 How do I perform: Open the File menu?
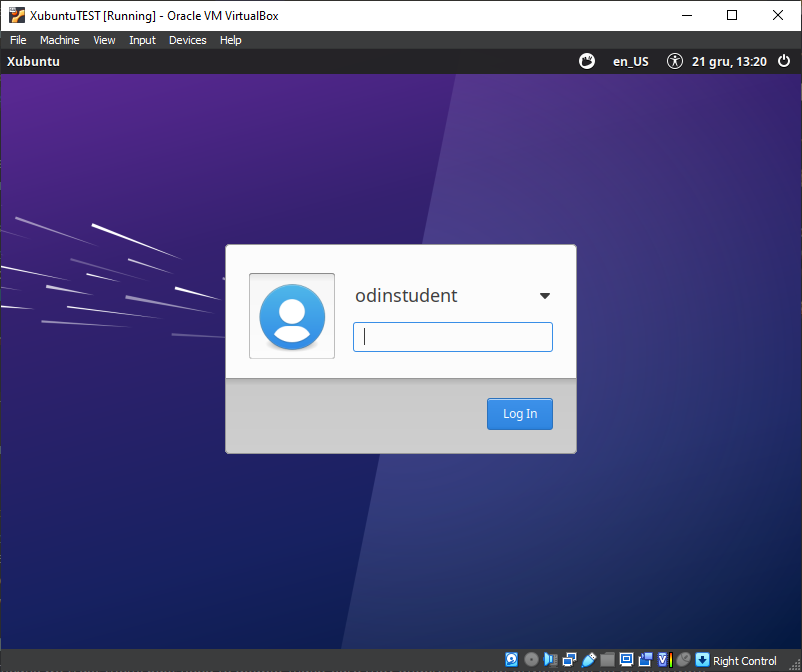18,40
